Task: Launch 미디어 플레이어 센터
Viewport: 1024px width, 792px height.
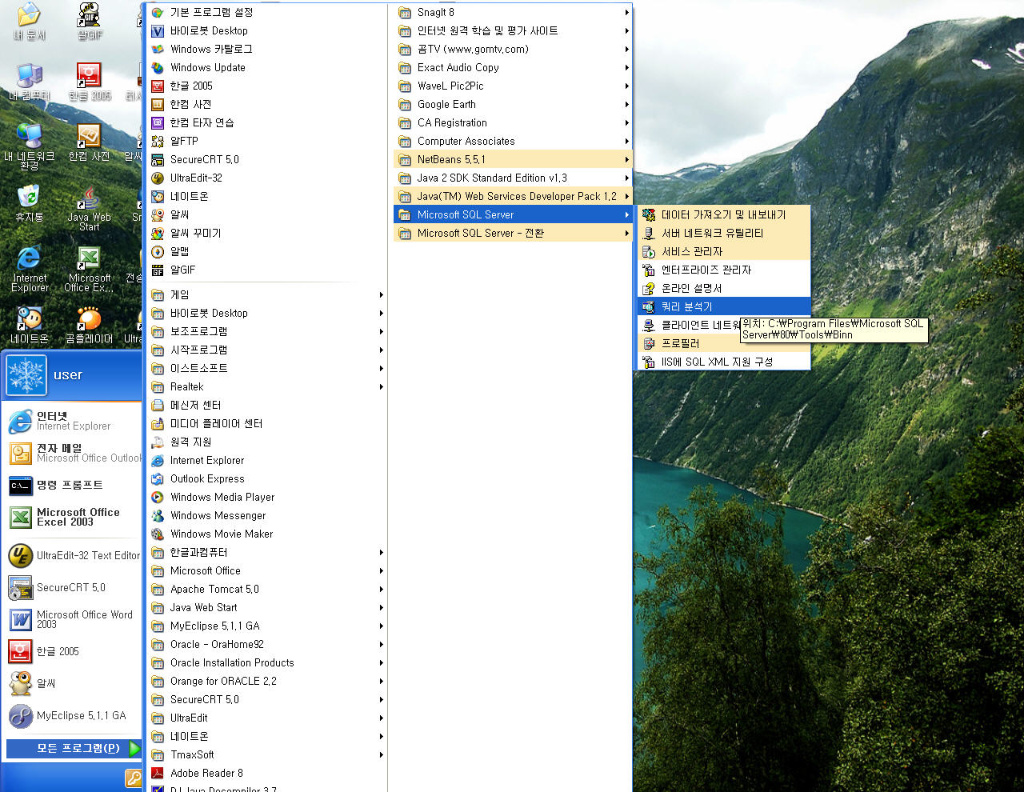Action: (266, 423)
